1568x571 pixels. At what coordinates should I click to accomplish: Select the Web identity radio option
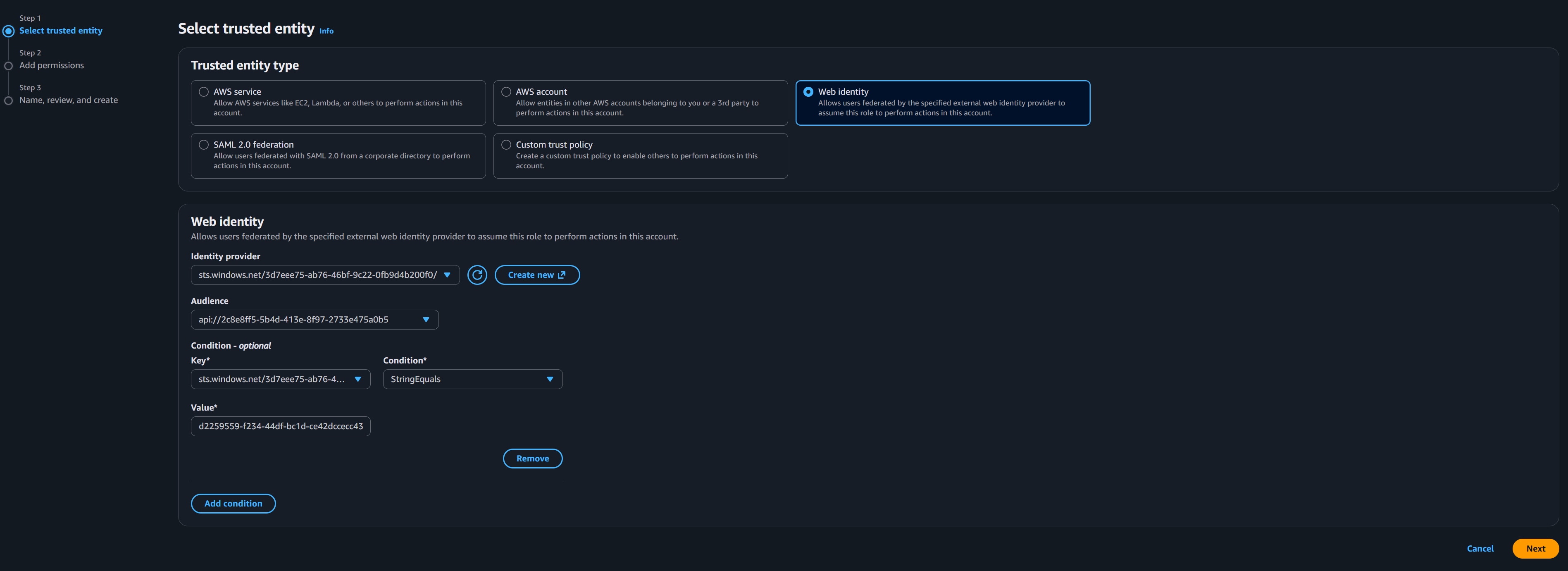tap(808, 92)
